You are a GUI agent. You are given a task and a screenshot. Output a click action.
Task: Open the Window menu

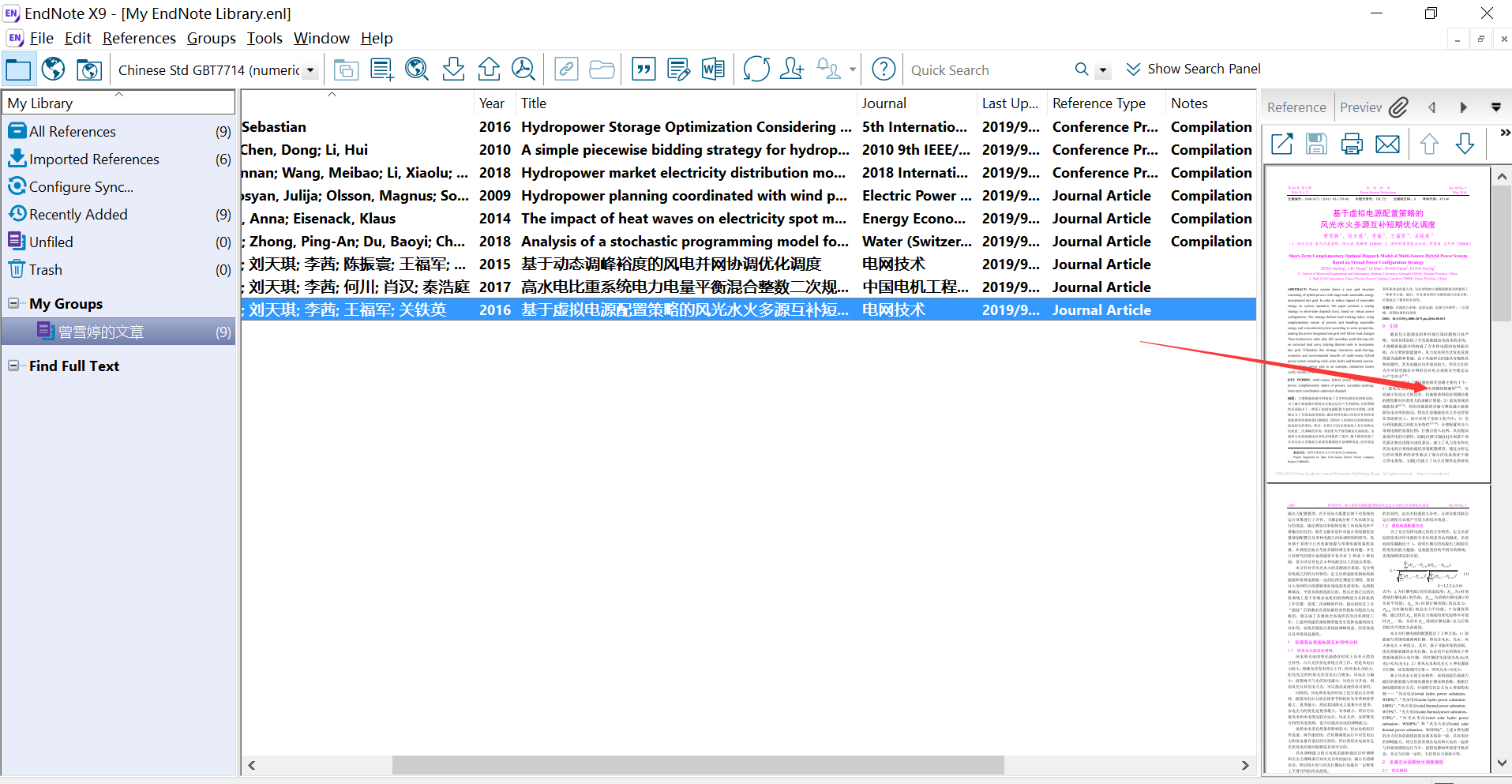(x=321, y=38)
